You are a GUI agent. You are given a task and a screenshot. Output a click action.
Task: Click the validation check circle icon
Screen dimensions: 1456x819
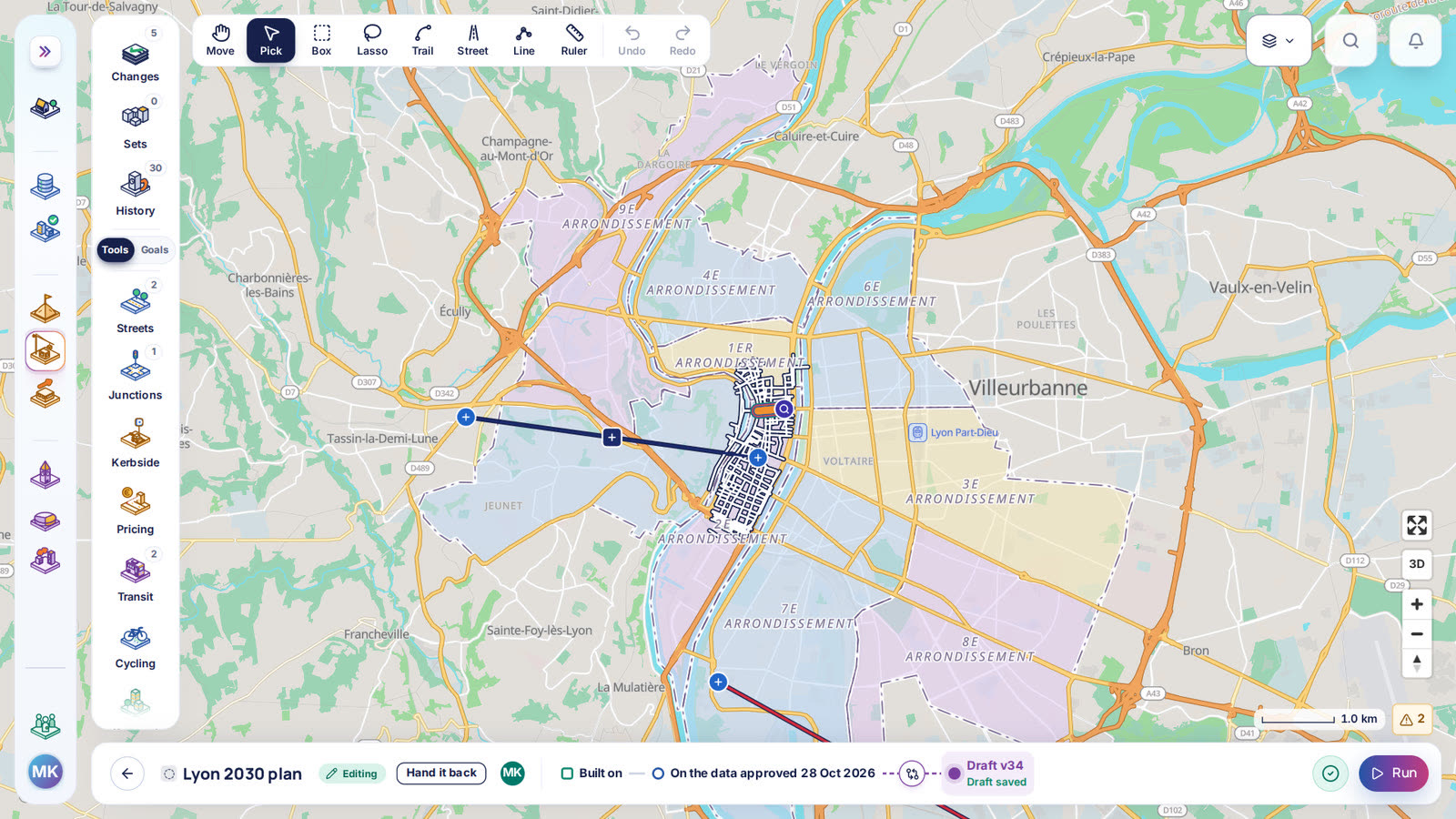(x=1330, y=773)
